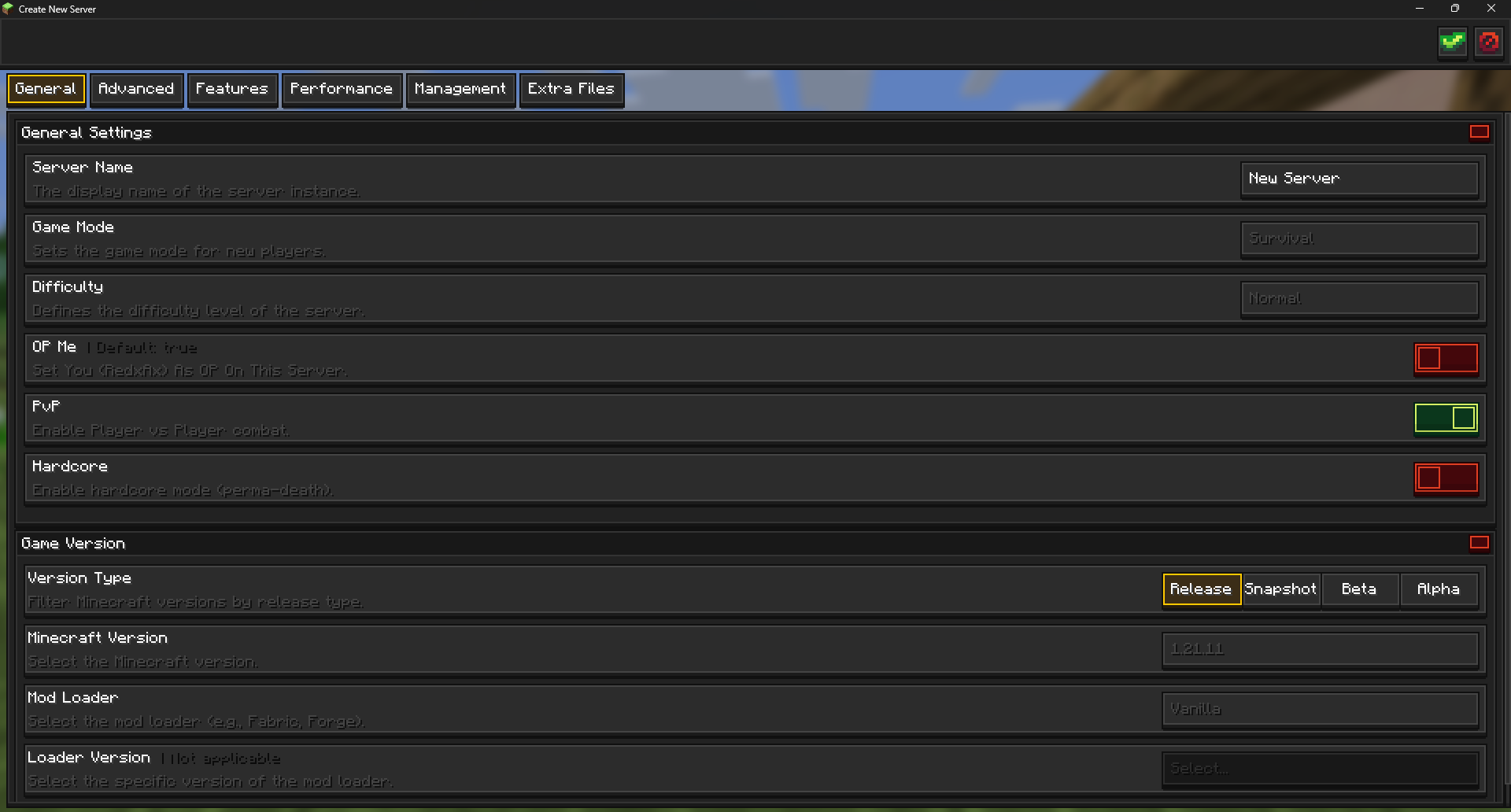This screenshot has height=812, width=1511.
Task: Restore down the Create New Server window
Action: 1455,9
